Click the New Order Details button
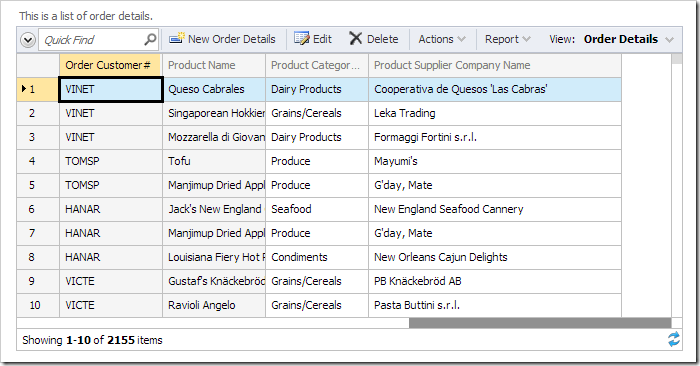The image size is (700, 366). 222,39
